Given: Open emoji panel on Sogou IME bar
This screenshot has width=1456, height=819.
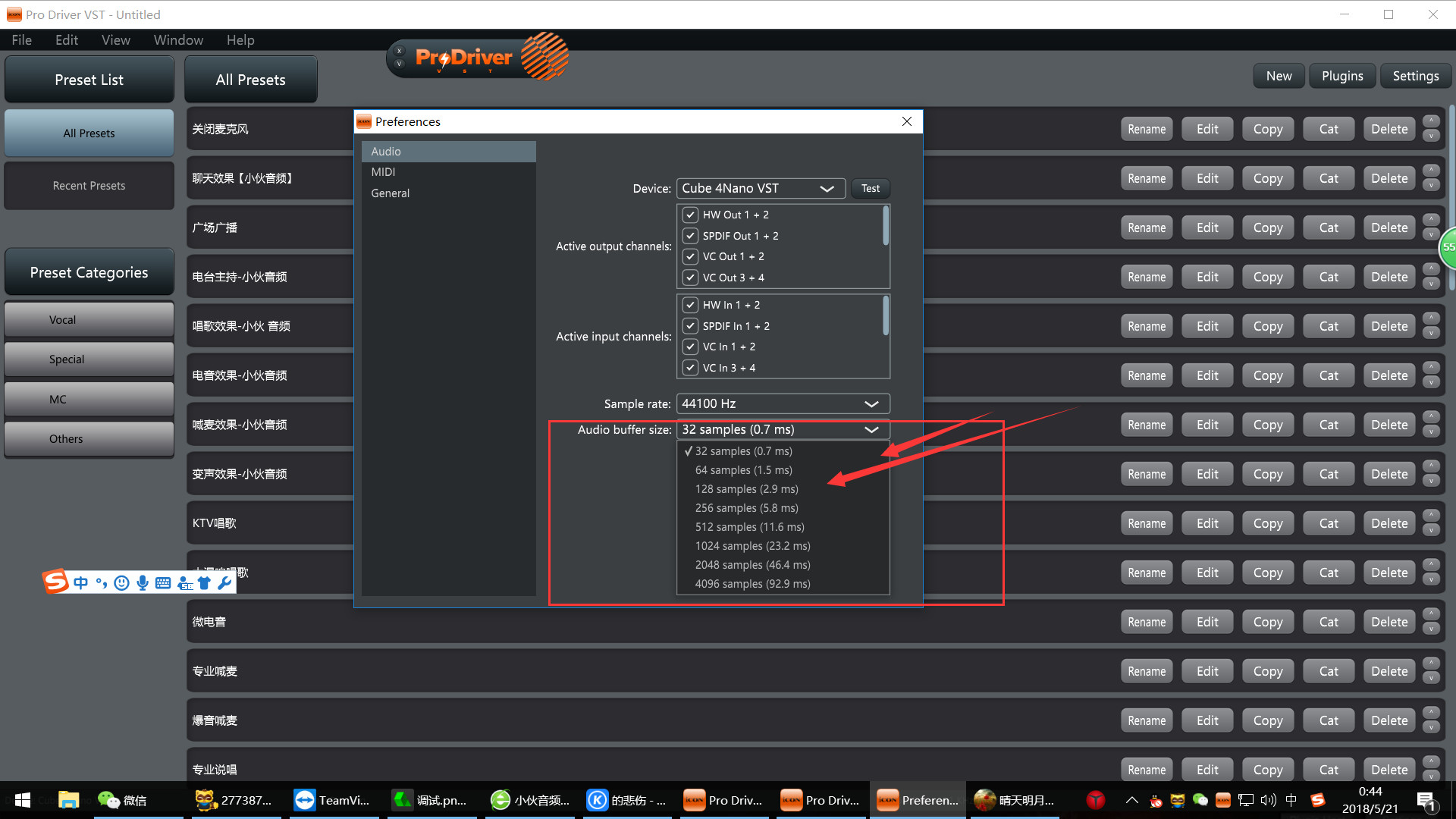Looking at the screenshot, I should (121, 582).
